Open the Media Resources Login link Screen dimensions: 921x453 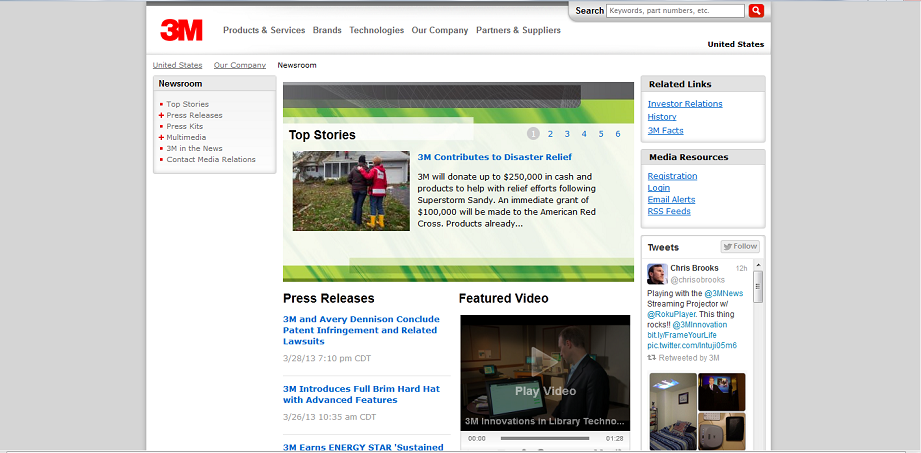pyautogui.click(x=658, y=187)
